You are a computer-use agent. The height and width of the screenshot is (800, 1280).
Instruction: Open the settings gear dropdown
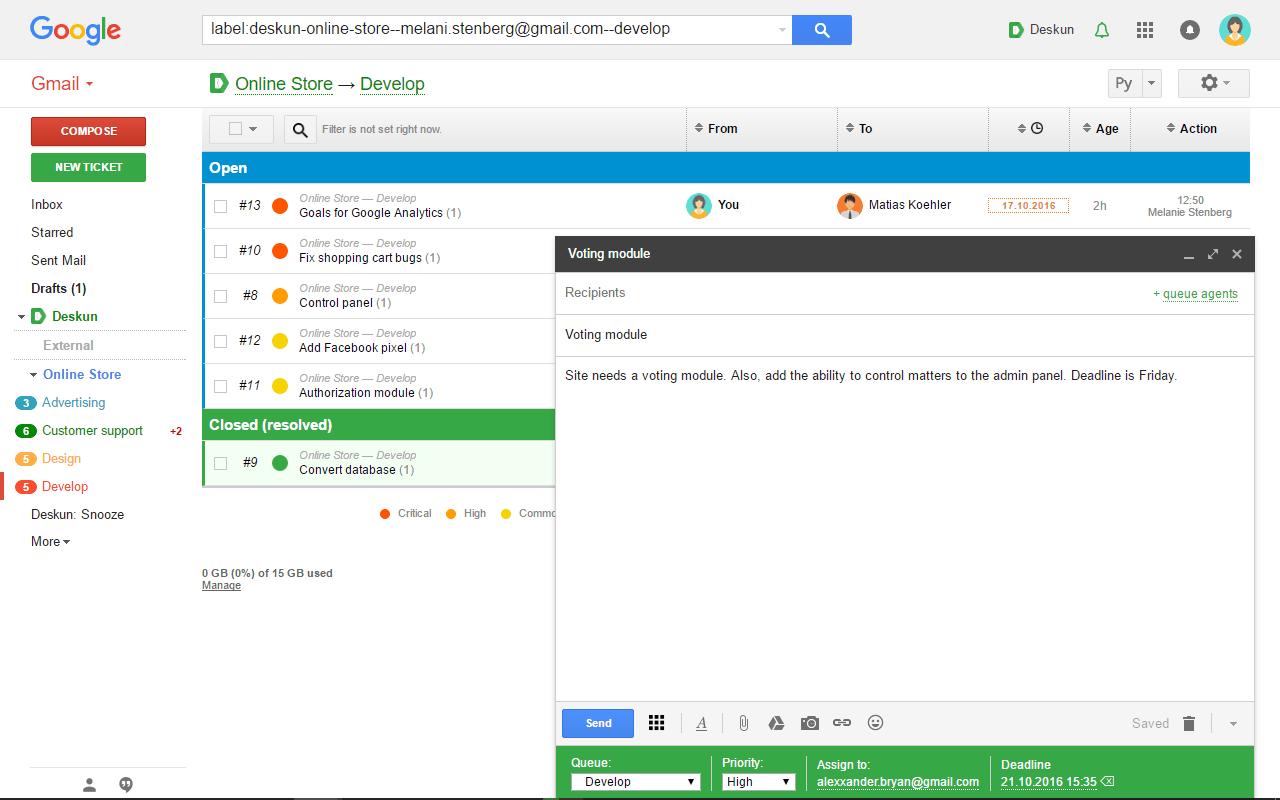pyautogui.click(x=1214, y=83)
